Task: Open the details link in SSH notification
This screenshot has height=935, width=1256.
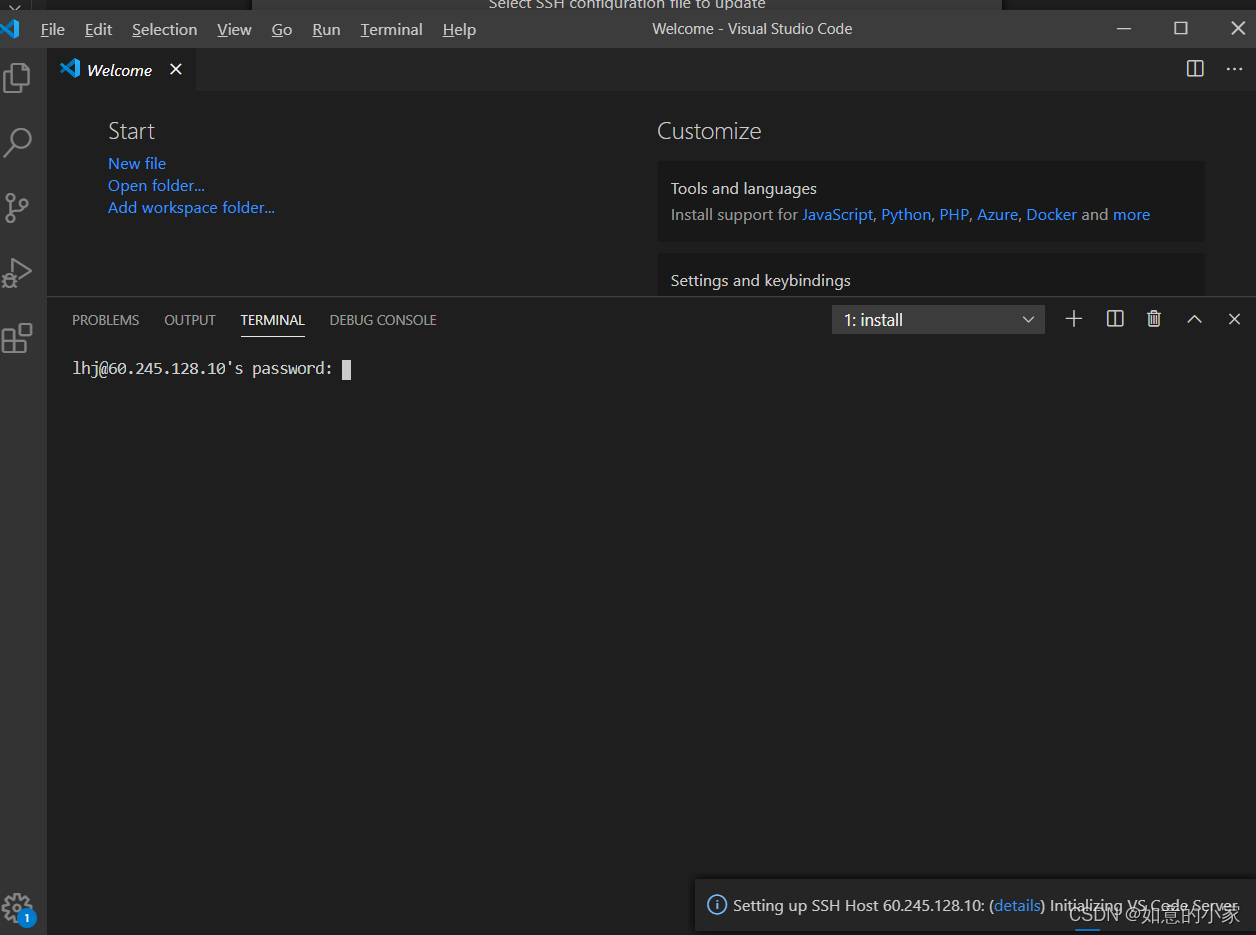Action: pyautogui.click(x=1017, y=905)
